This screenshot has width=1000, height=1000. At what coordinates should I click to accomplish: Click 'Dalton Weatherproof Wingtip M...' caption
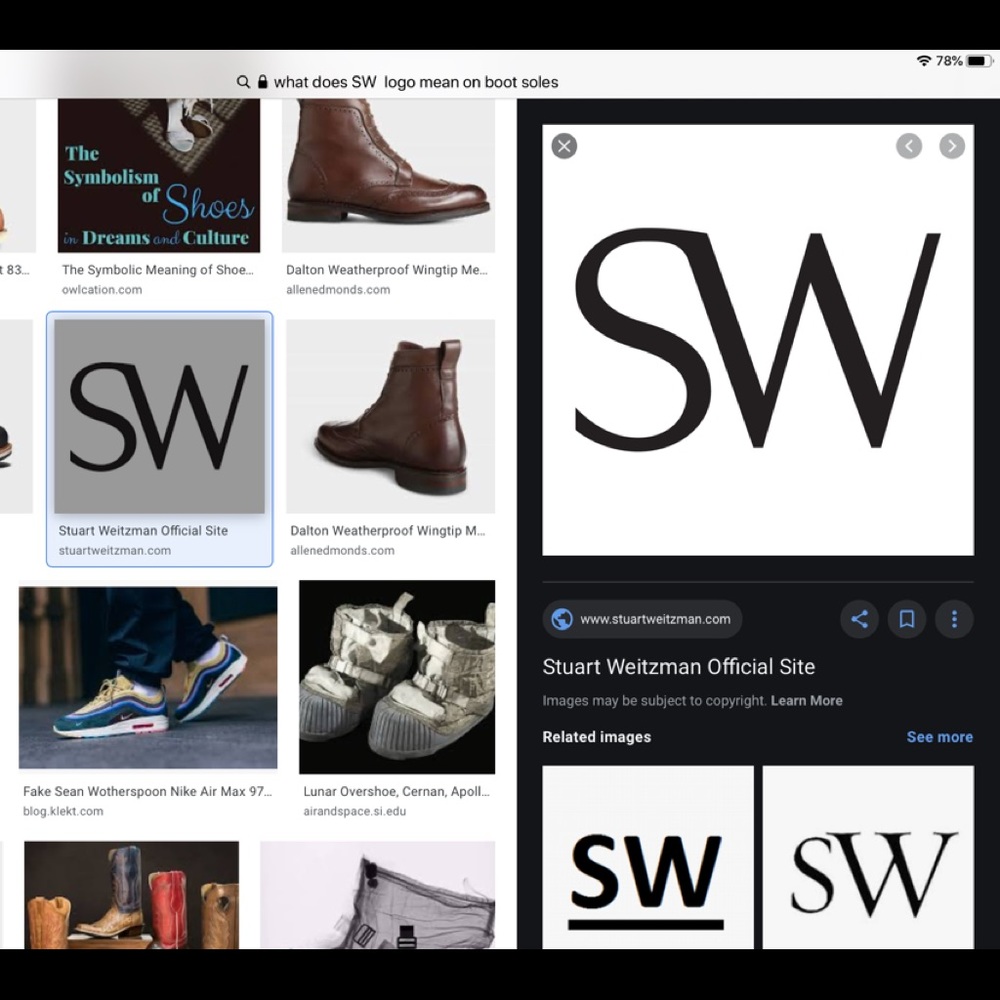(388, 531)
